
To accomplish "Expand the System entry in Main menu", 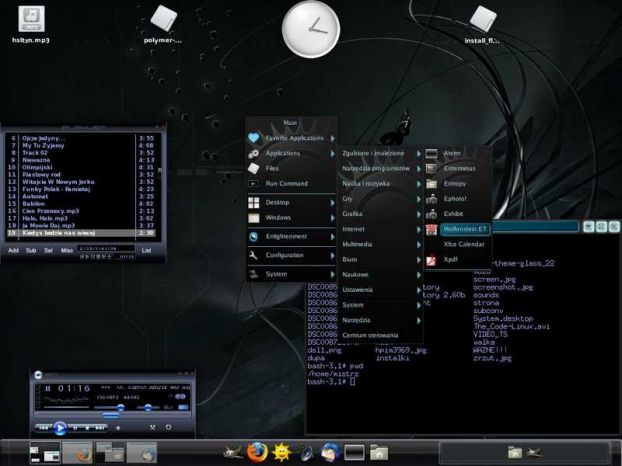I will [x=292, y=274].
